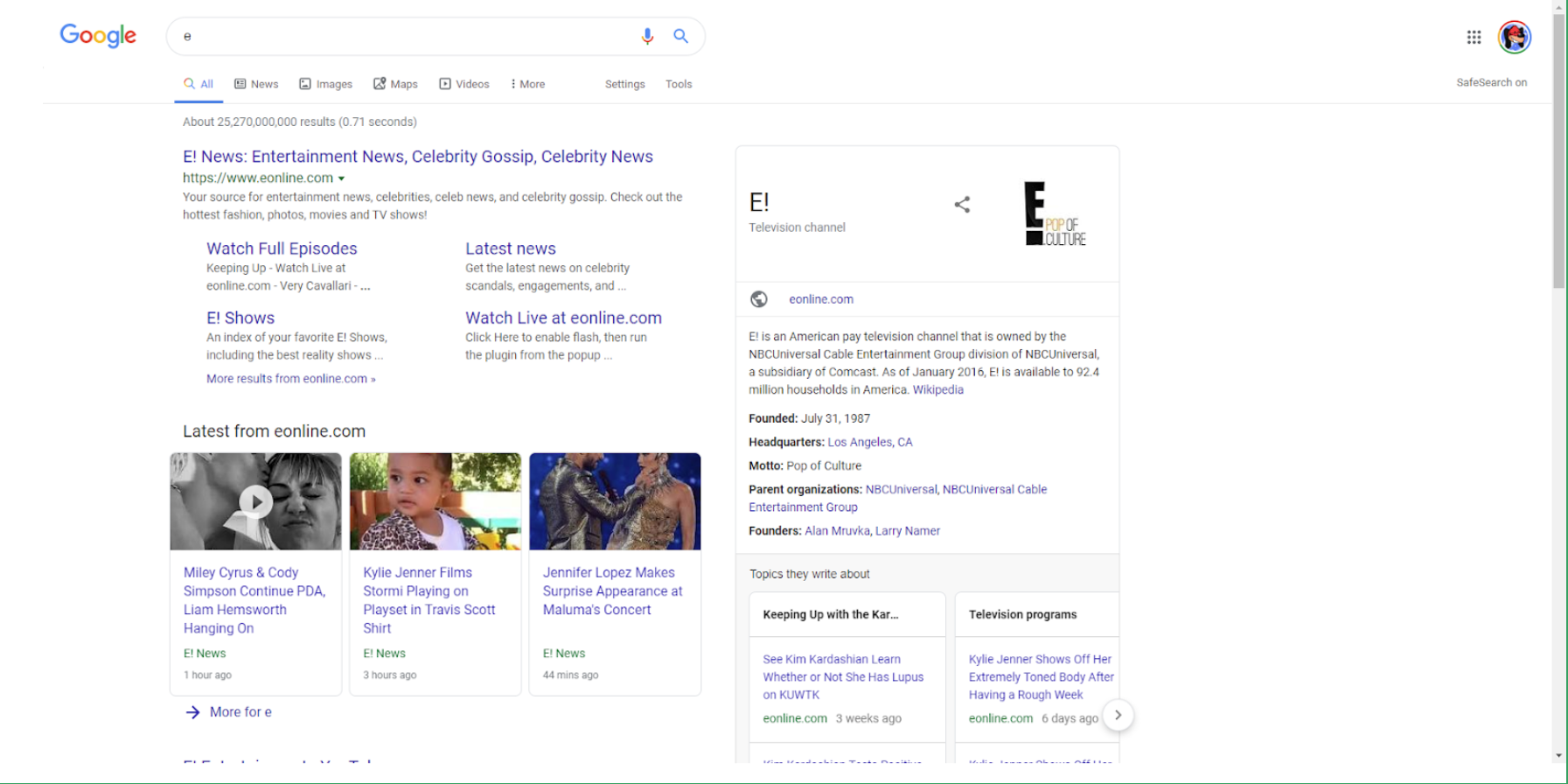Image resolution: width=1568 pixels, height=784 pixels.
Task: Open the Wikipedia link in description
Action: tap(938, 390)
